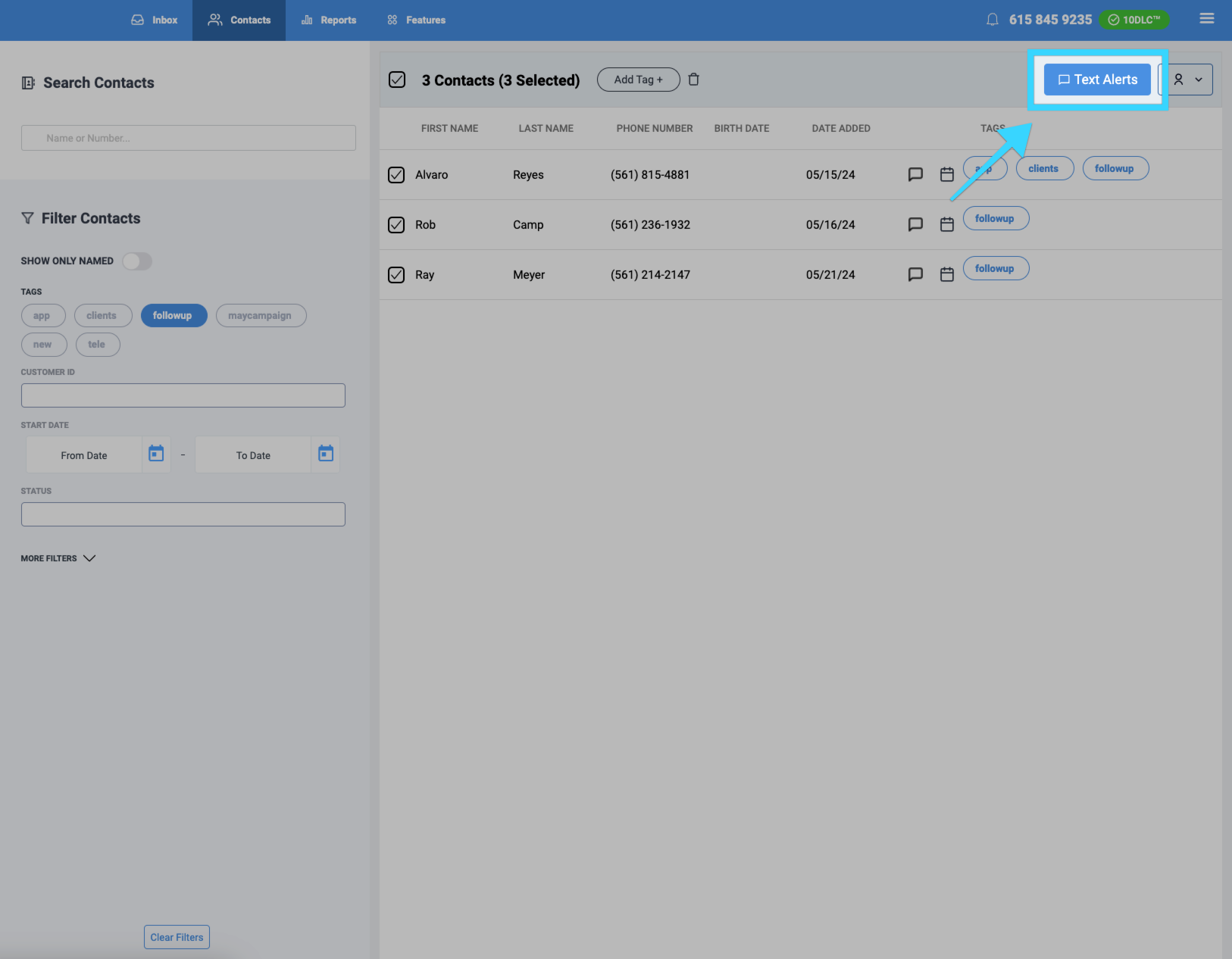Open the user profile dropdown
Viewport: 1232px width, 959px height.
(x=1187, y=80)
